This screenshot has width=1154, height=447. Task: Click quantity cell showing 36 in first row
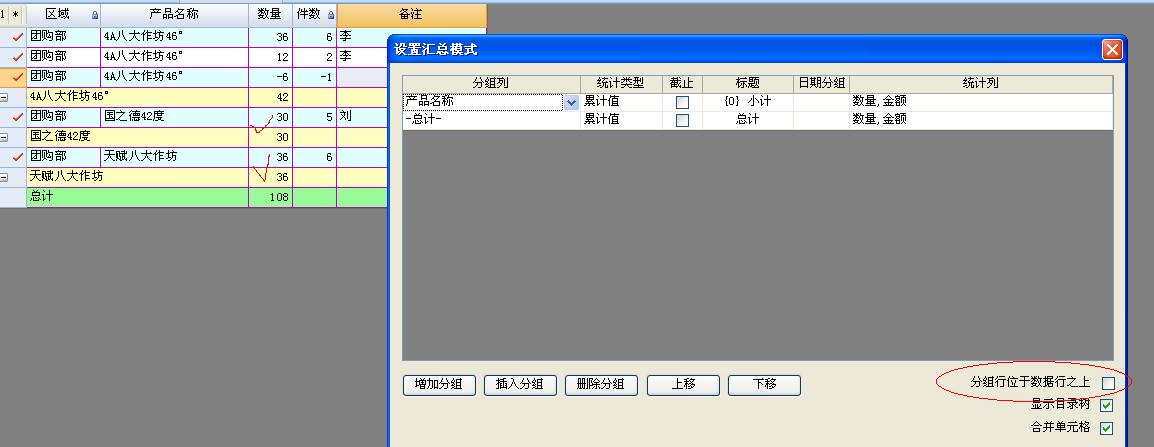(x=270, y=37)
